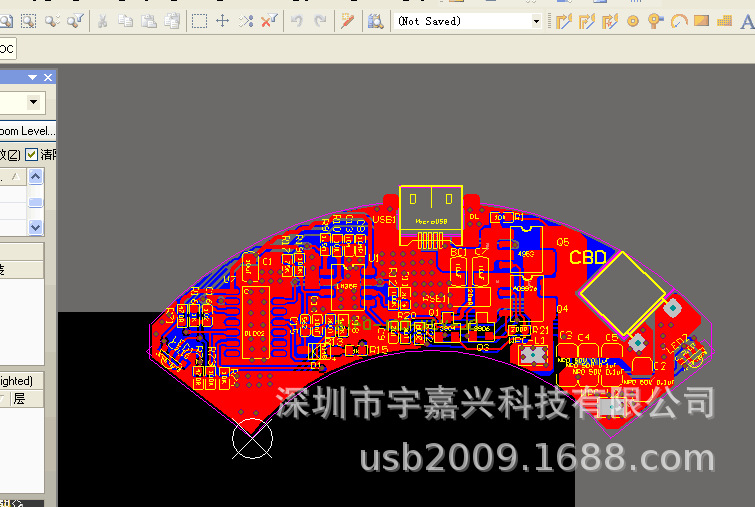Select the Place String text tool
This screenshot has height=507, width=755.
pyautogui.click(x=747, y=21)
